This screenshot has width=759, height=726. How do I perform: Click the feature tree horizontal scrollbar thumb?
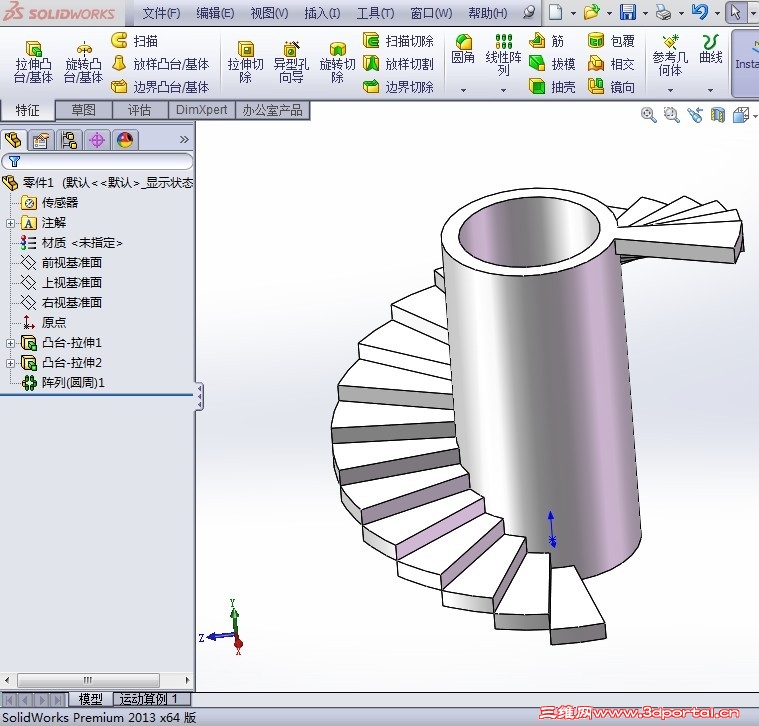pyautogui.click(x=88, y=680)
